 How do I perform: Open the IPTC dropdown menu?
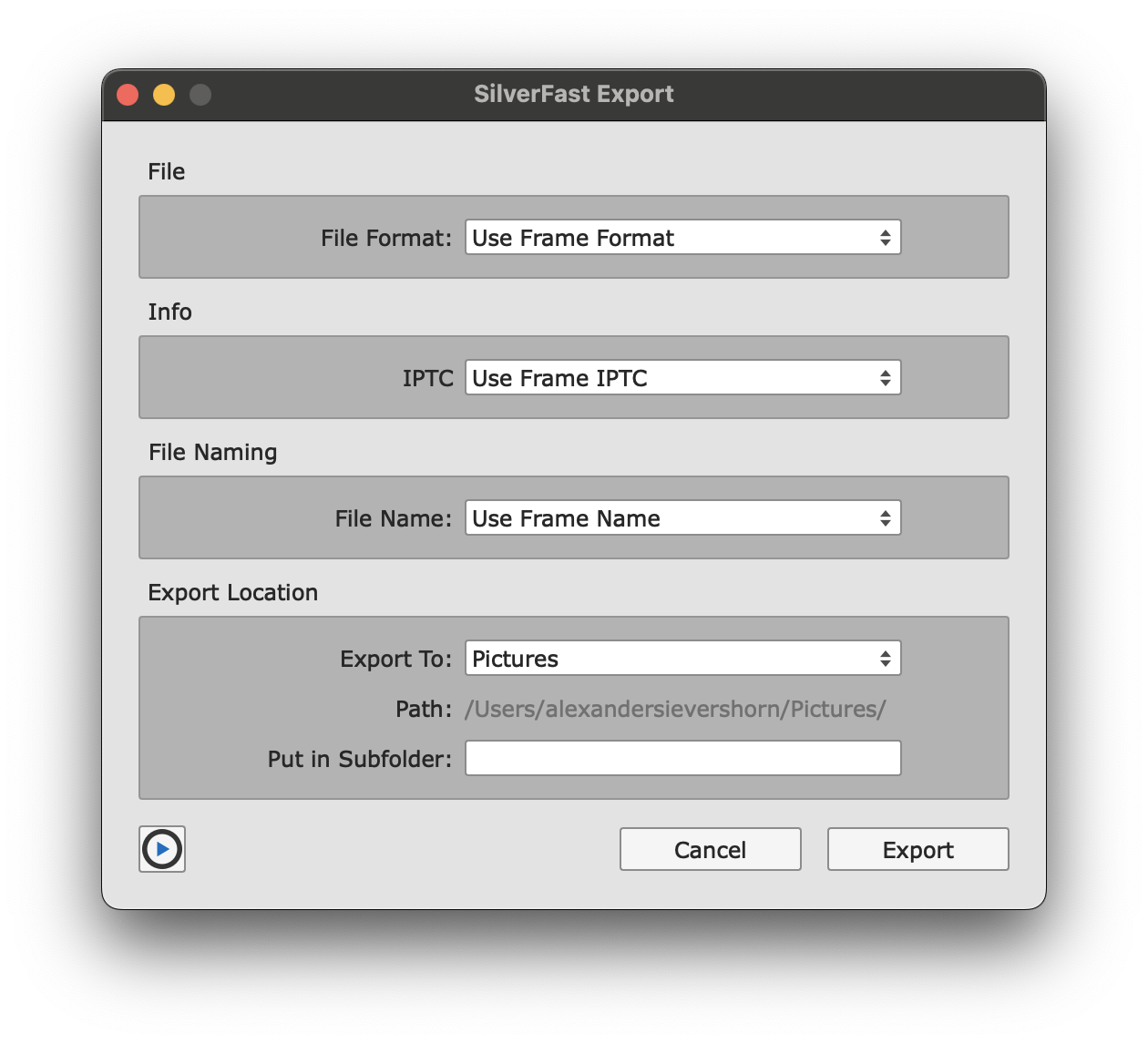(683, 378)
